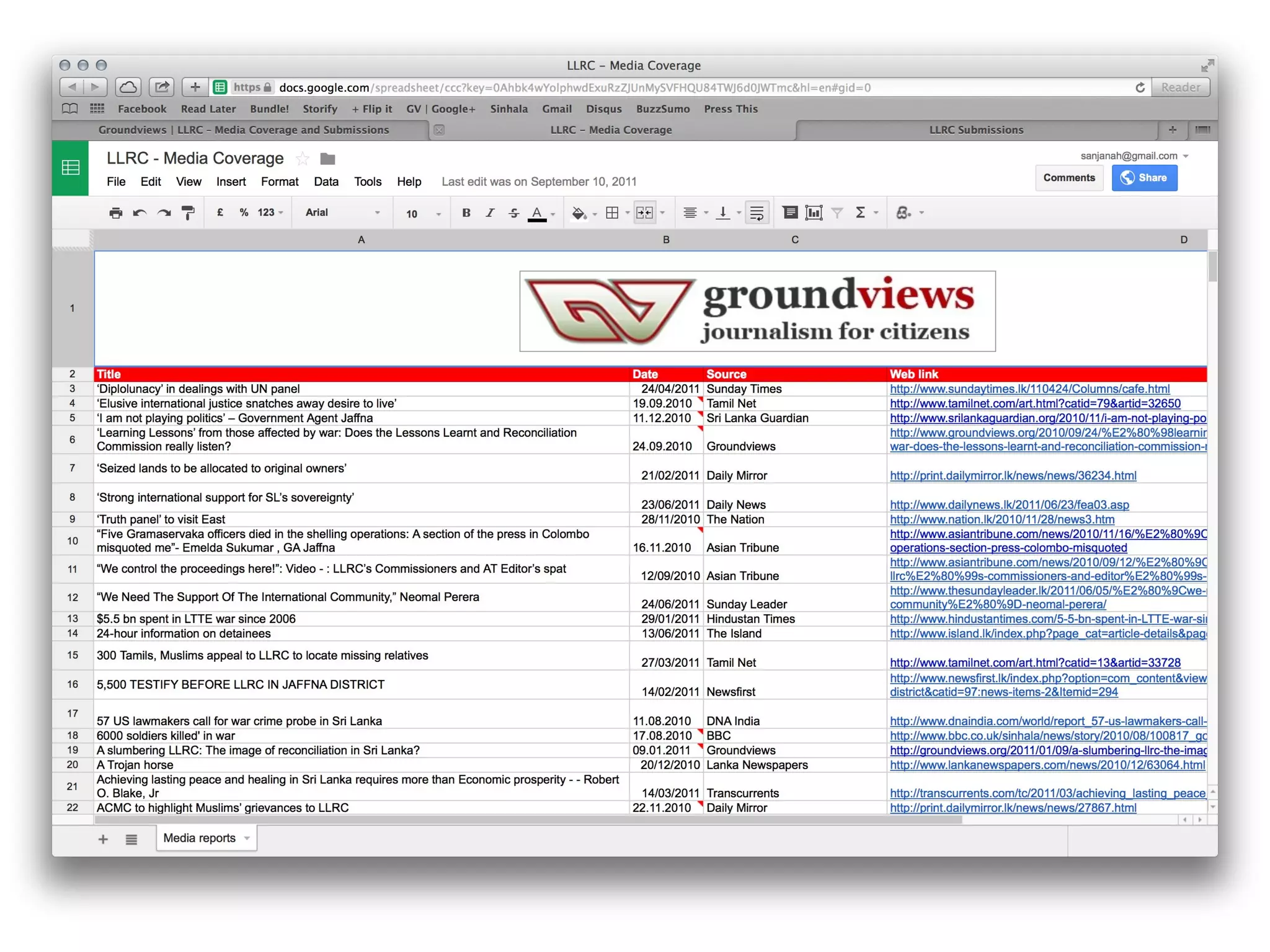
Task: Toggle text wrap button
Action: (757, 213)
